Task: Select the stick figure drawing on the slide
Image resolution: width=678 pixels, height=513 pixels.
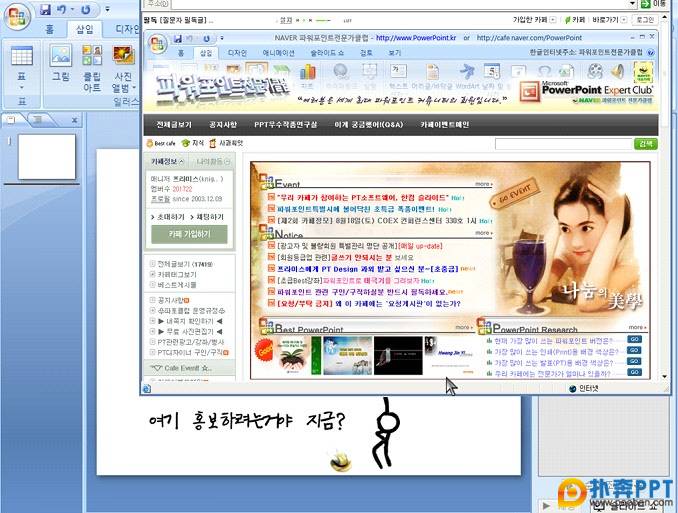Action: coord(385,433)
